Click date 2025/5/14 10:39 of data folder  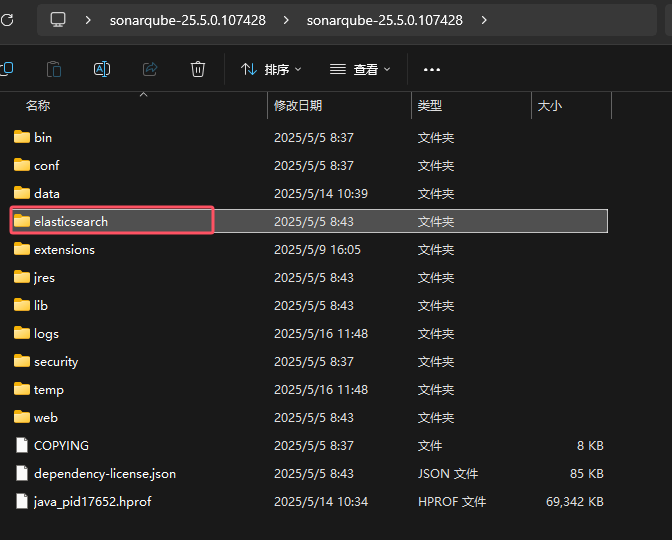point(321,194)
